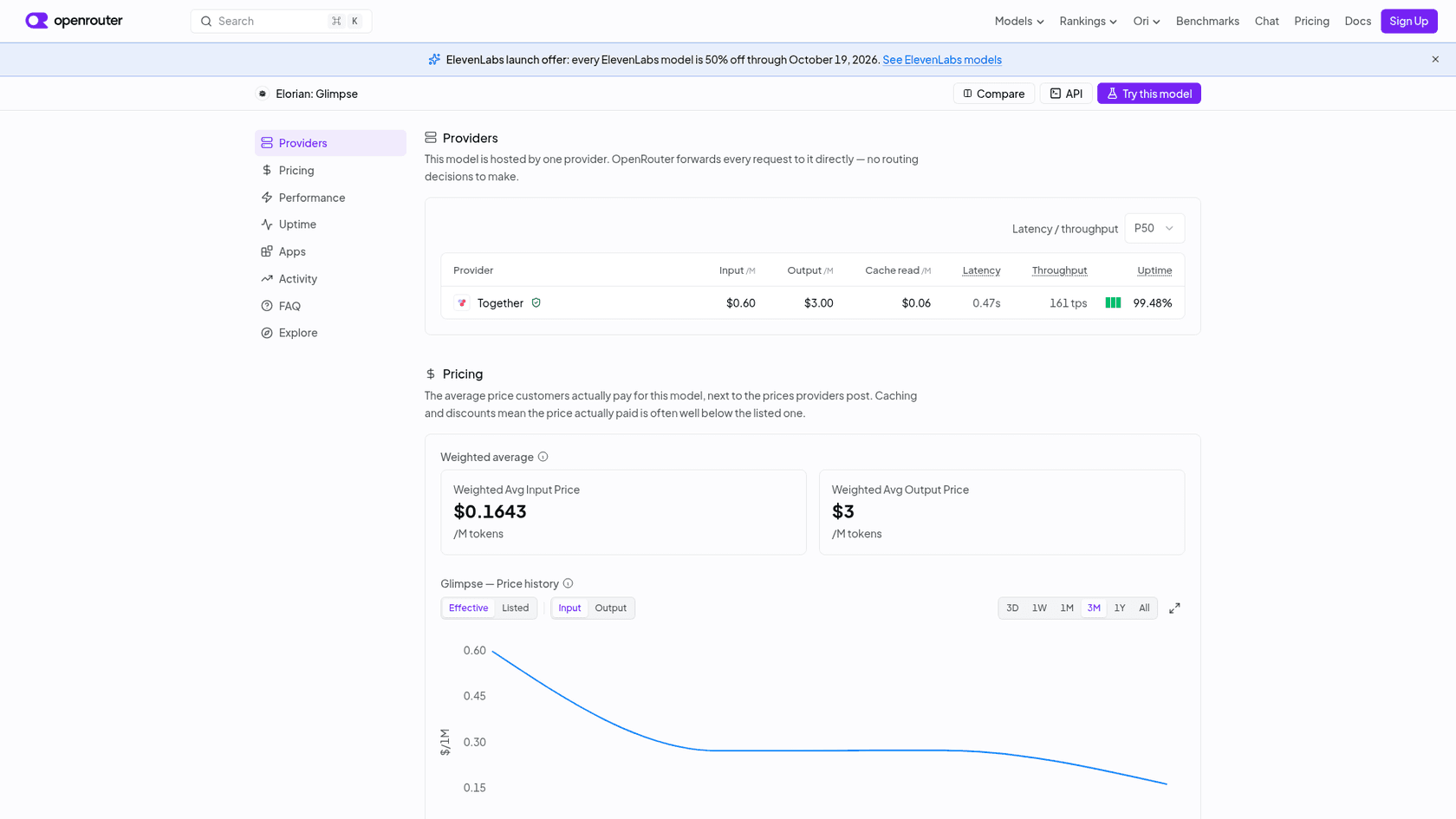The image size is (1456, 819).
Task: Switch to Listed price view
Action: tap(515, 608)
